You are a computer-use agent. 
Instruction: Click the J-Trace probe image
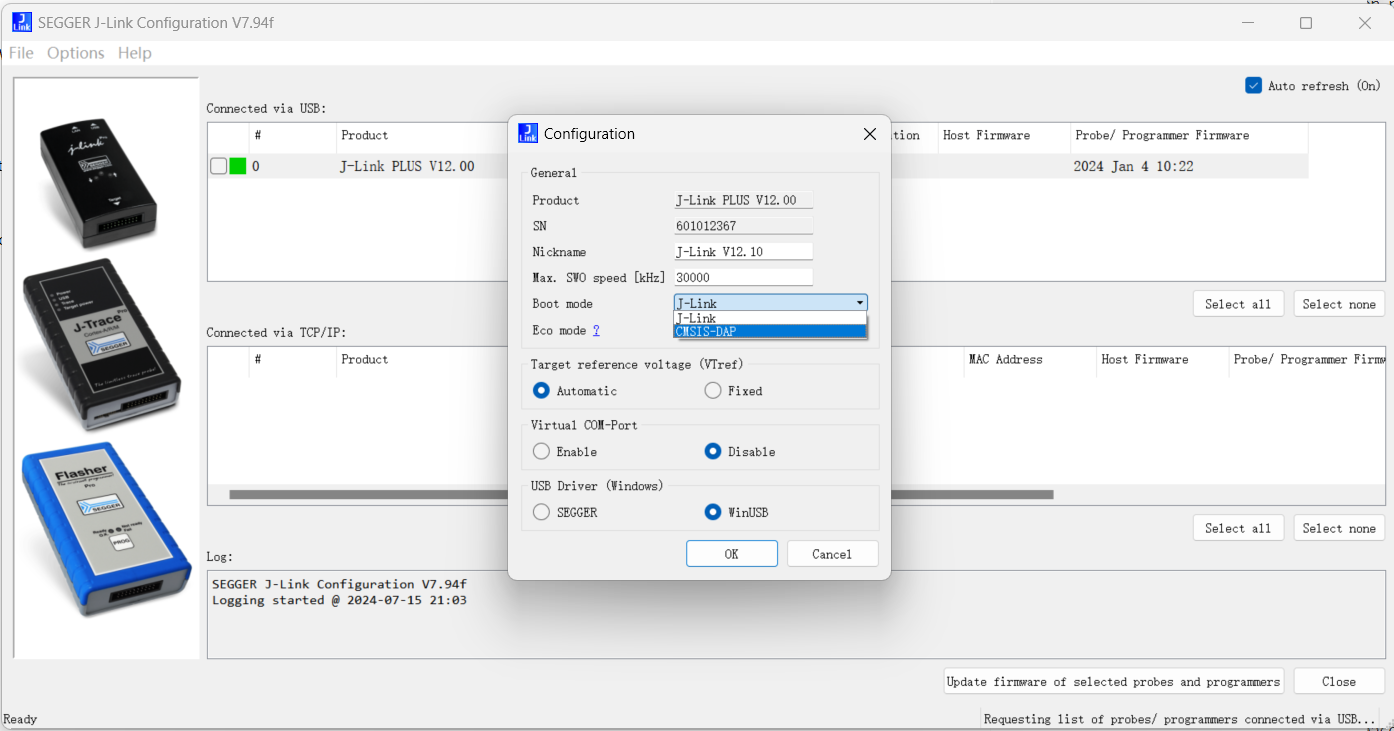point(101,344)
